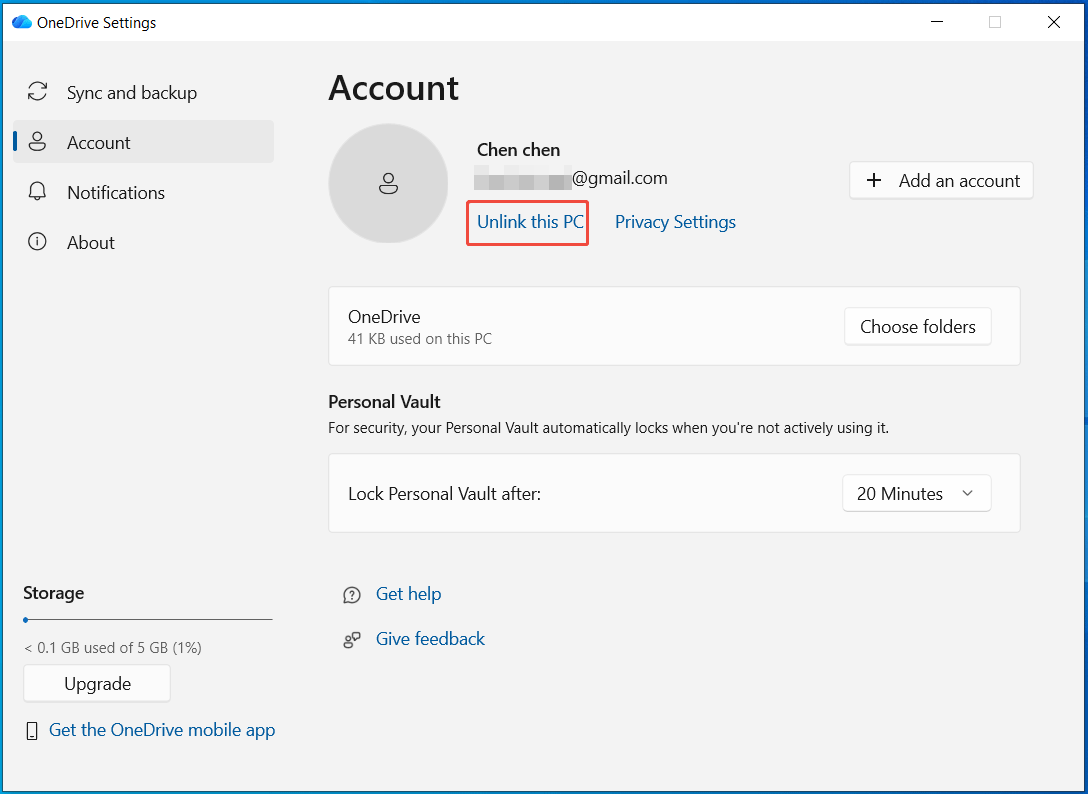Screen dimensions: 1088x794
Task: Click the About info icon
Action: [x=37, y=242]
